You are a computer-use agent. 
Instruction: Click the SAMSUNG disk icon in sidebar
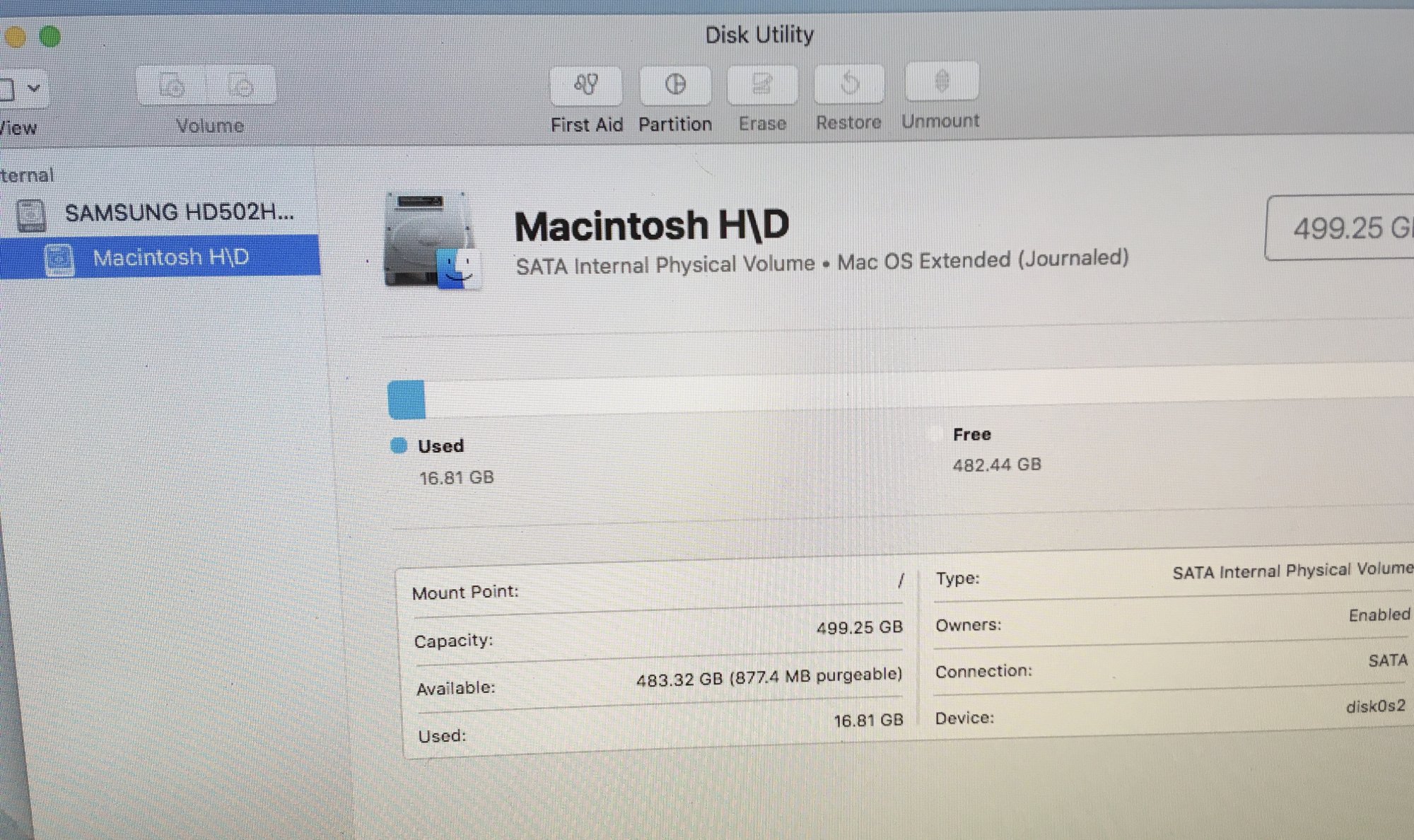click(x=31, y=215)
